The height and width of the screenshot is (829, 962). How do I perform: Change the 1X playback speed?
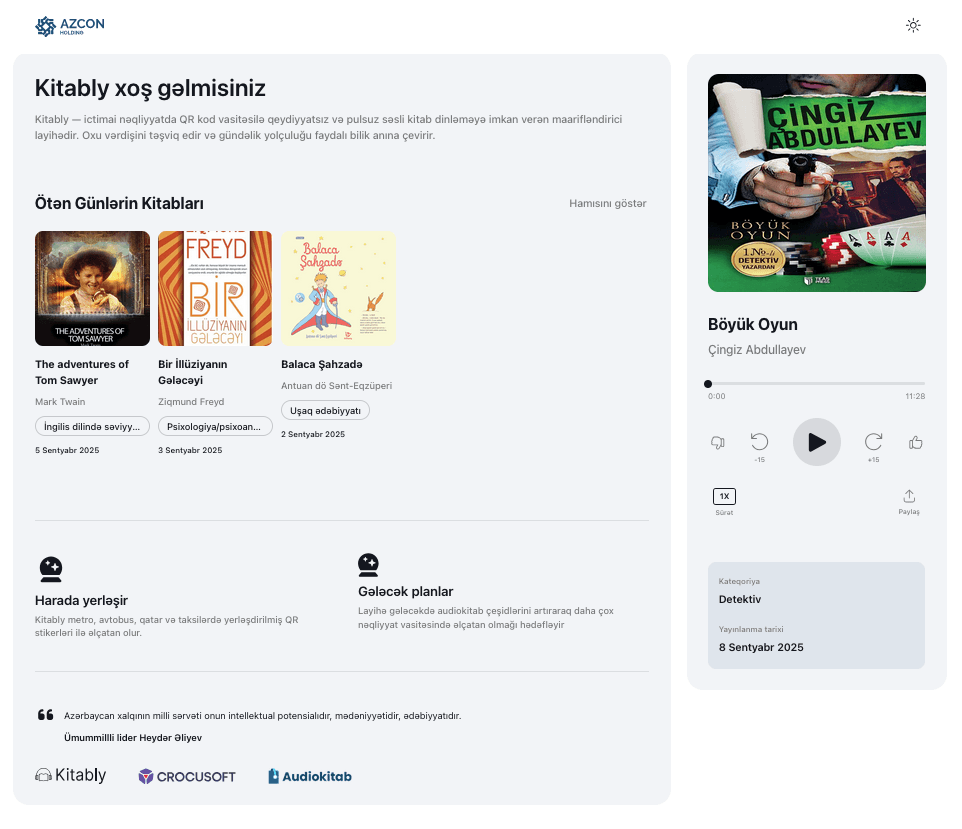(x=724, y=496)
